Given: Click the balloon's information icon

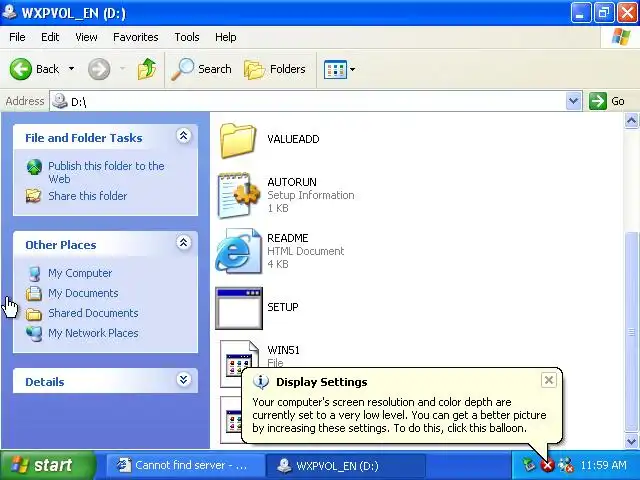Looking at the screenshot, I should point(261,382).
